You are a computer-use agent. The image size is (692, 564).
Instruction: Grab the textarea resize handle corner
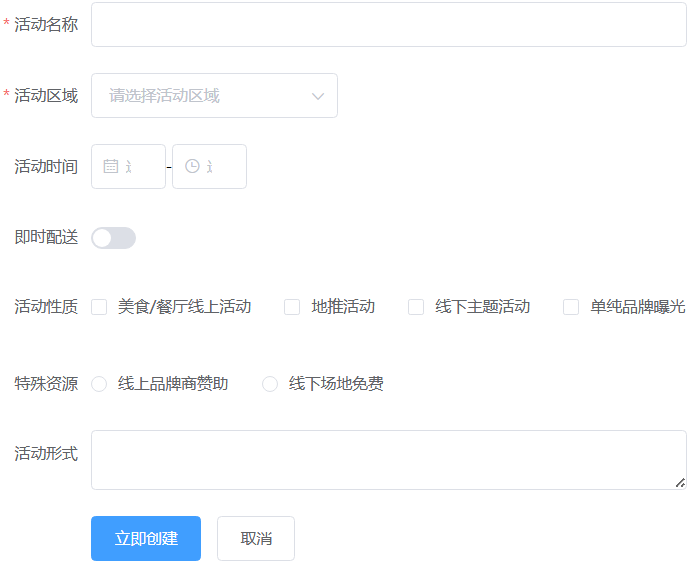coord(680,483)
